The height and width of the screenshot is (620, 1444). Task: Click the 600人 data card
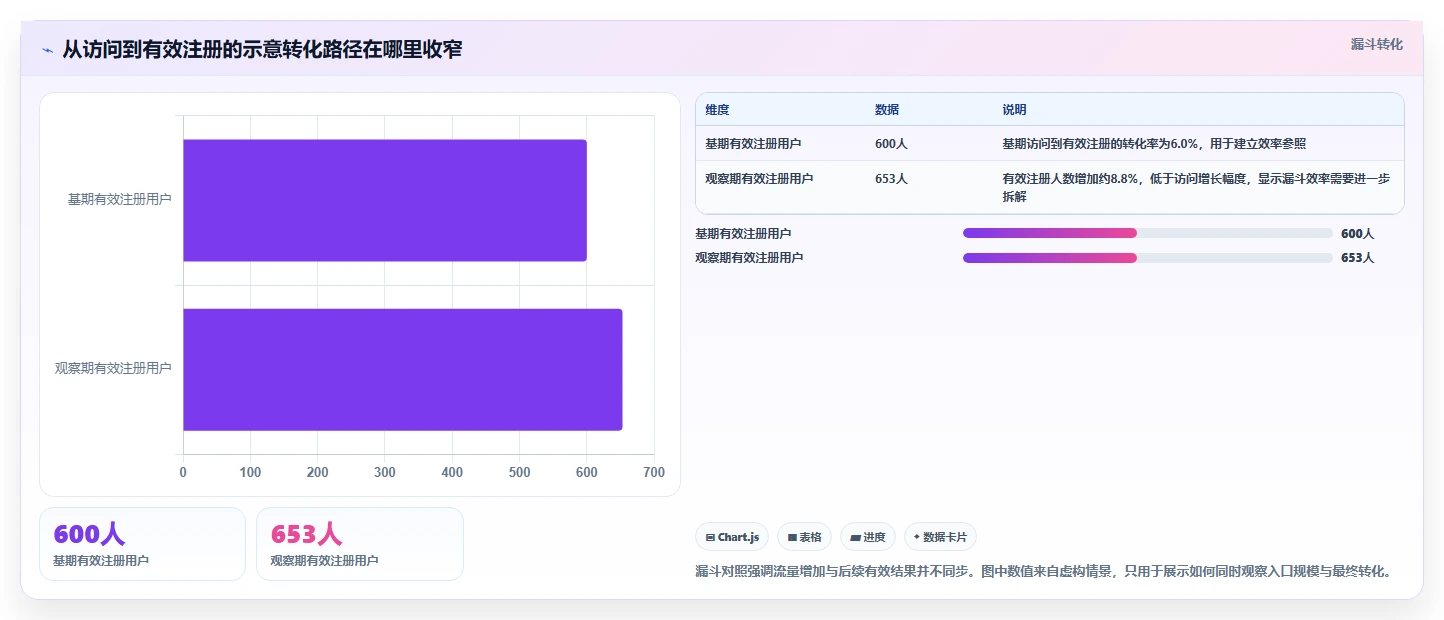(142, 544)
